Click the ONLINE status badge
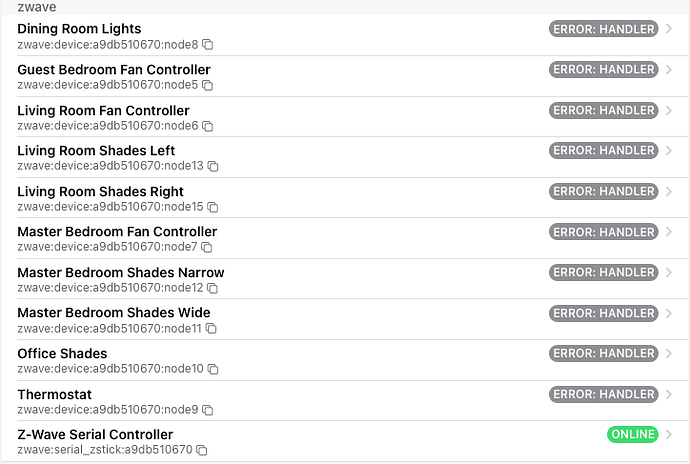 coord(632,435)
